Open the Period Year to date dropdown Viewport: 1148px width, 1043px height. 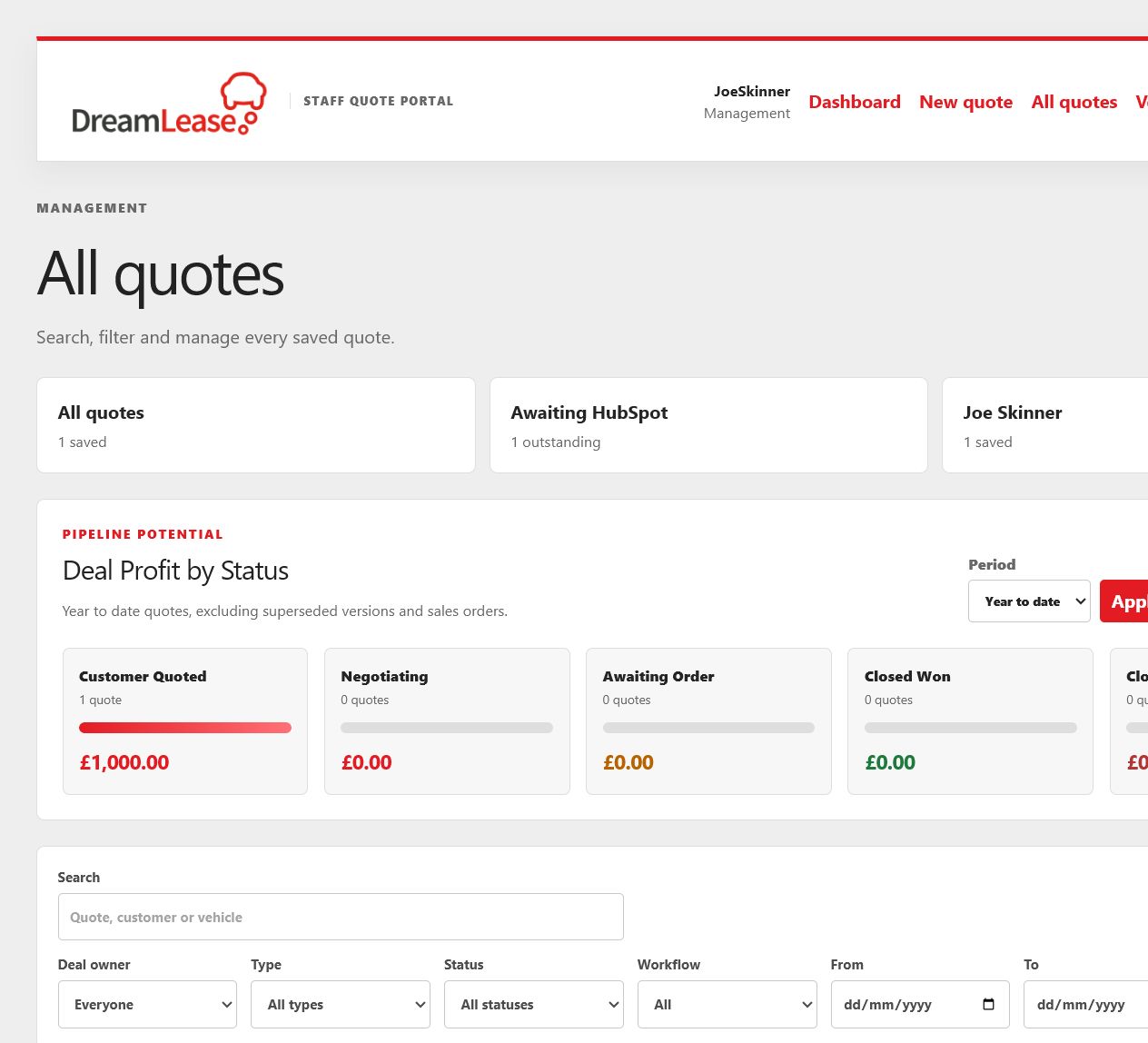tap(1029, 601)
